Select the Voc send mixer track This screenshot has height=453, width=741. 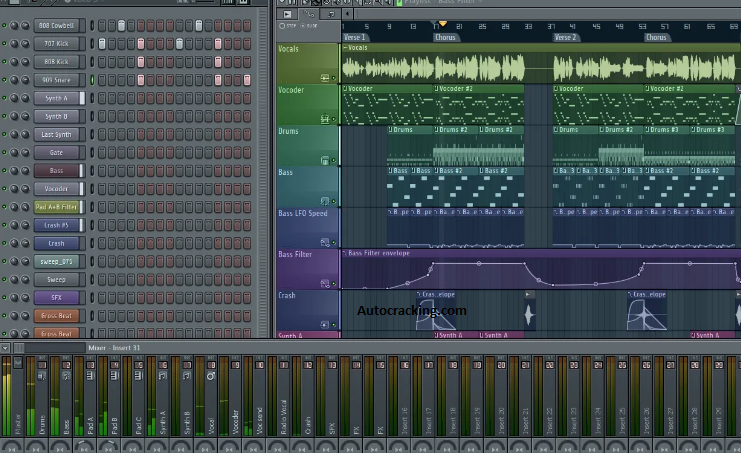click(255, 397)
